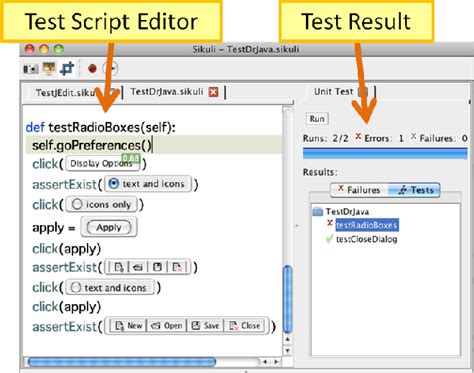474x373 pixels.
Task: Click the green checkmark beside testCloseDialog
Action: [x=329, y=239]
